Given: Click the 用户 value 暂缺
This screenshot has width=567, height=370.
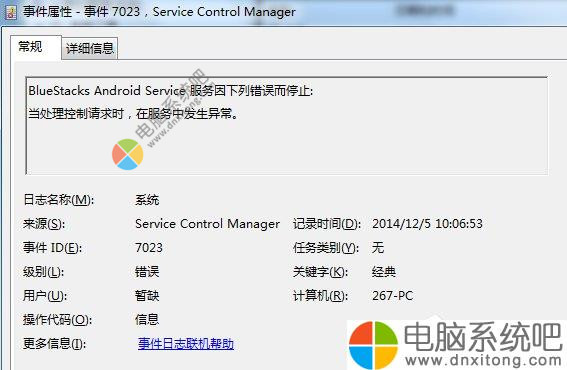Looking at the screenshot, I should pyautogui.click(x=147, y=296).
